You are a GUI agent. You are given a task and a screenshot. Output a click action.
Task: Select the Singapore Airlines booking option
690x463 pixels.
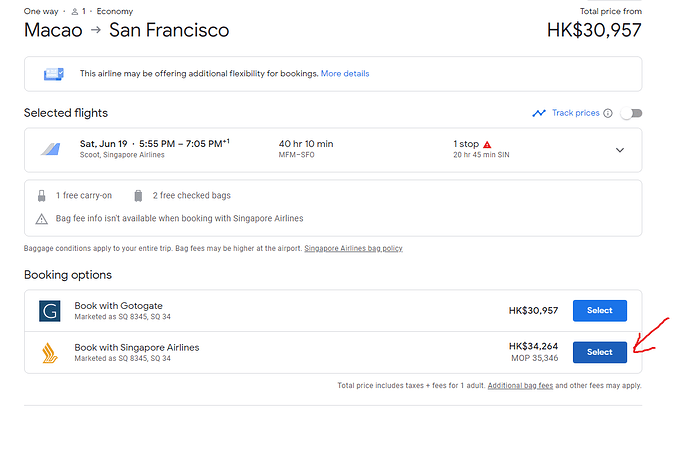(600, 352)
